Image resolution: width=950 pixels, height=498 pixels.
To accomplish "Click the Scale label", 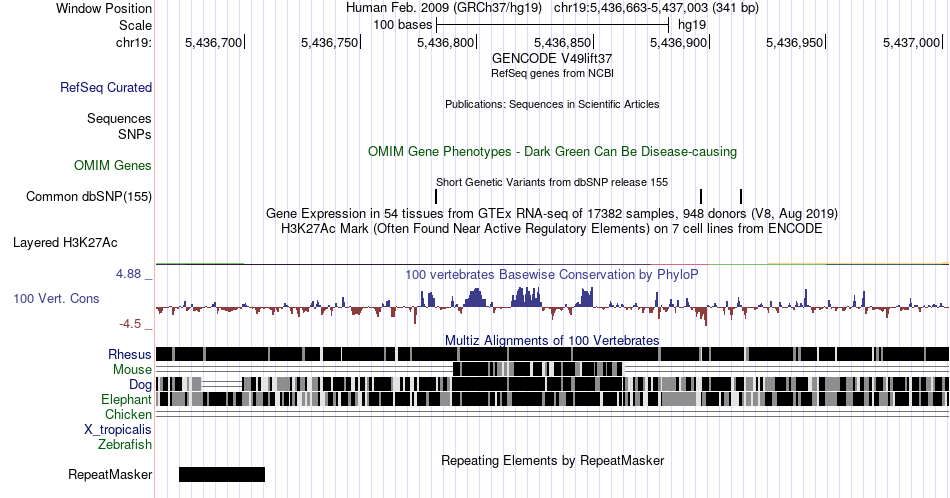I will (135, 25).
